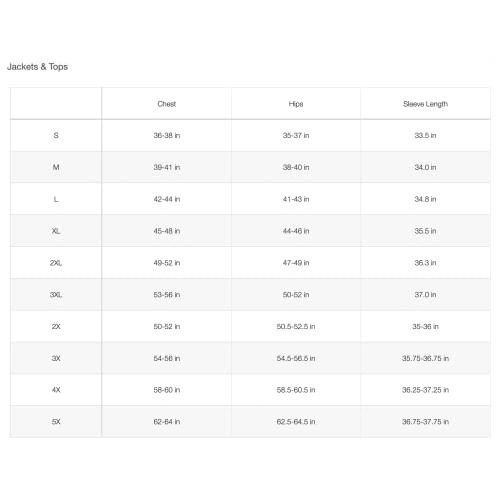
Task: Click the 35.75-36.75 in sleeve cell
Action: coord(425,358)
